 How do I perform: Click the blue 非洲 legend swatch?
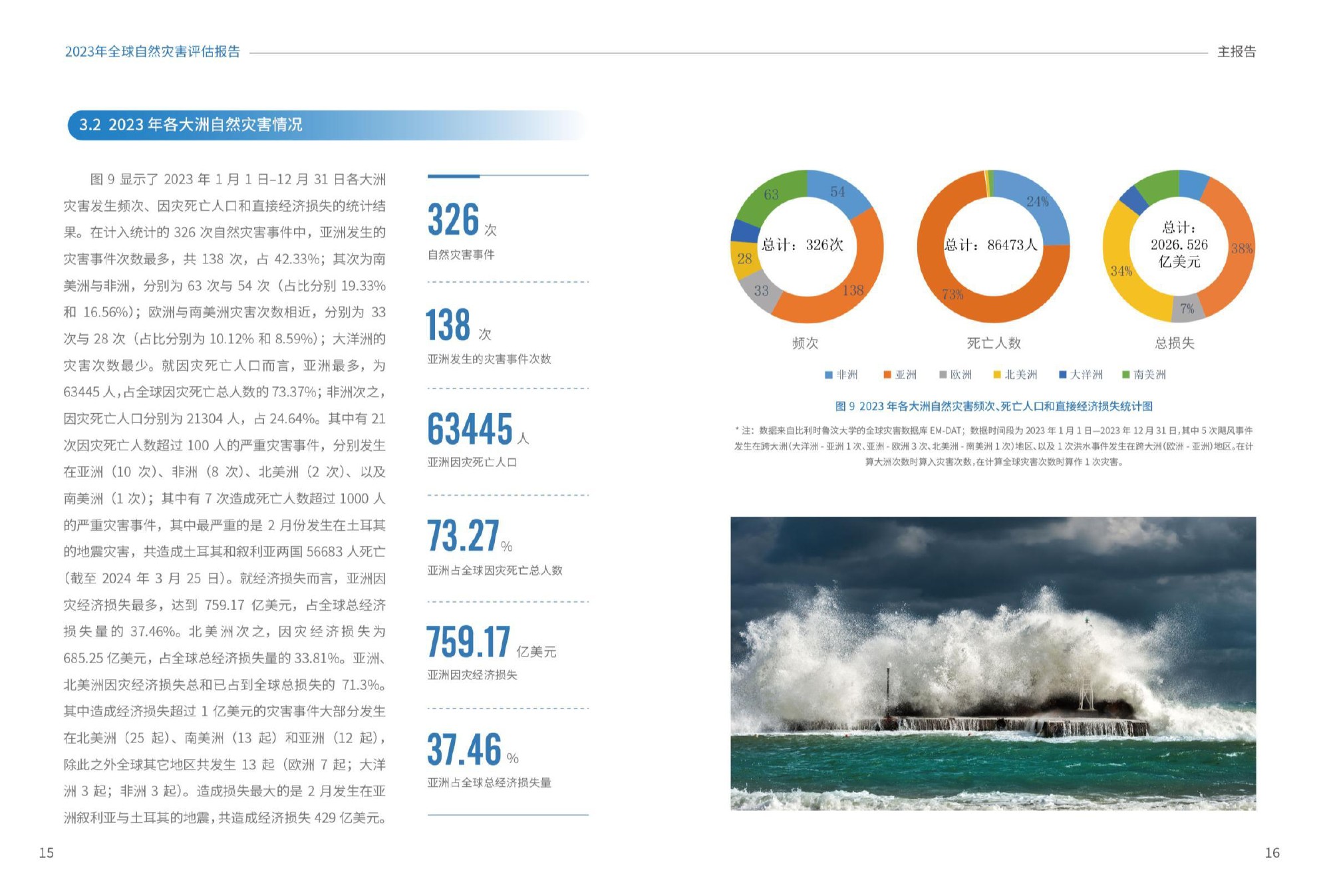829,375
